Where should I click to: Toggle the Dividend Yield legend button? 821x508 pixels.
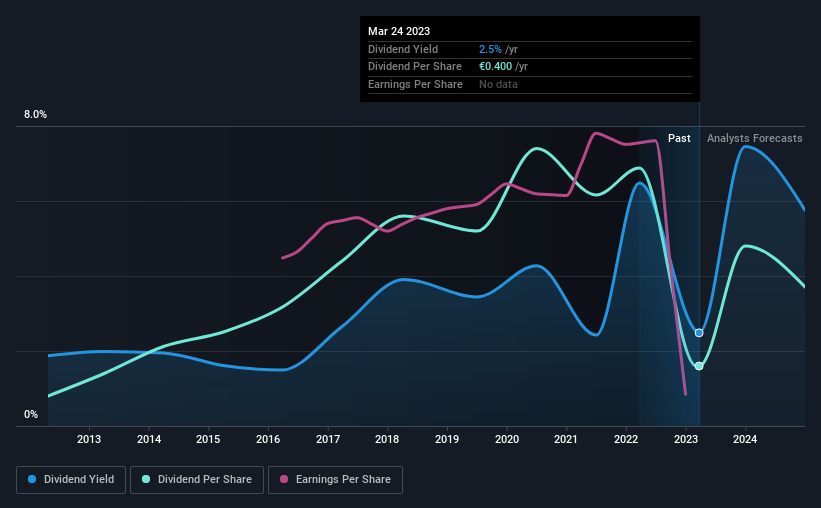coord(71,480)
